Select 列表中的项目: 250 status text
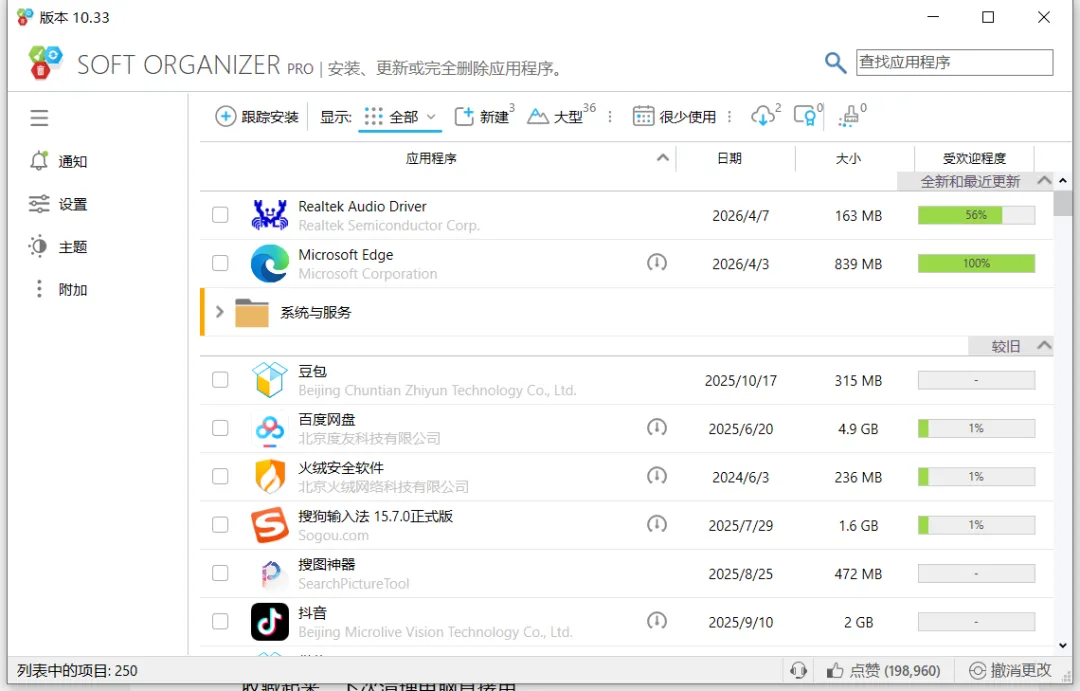This screenshot has height=691, width=1080. point(77,670)
